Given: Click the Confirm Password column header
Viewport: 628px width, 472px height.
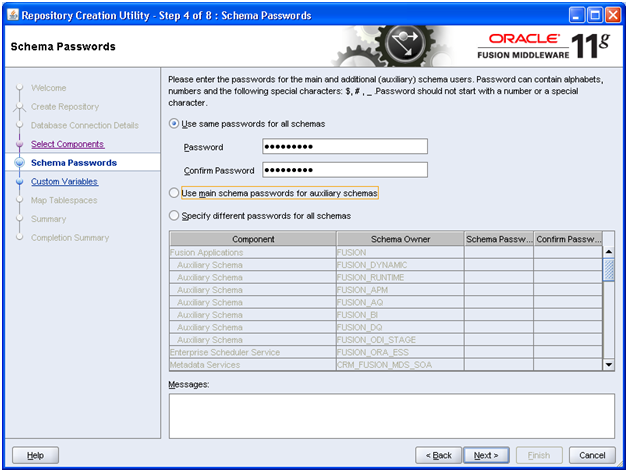Looking at the screenshot, I should [x=568, y=239].
